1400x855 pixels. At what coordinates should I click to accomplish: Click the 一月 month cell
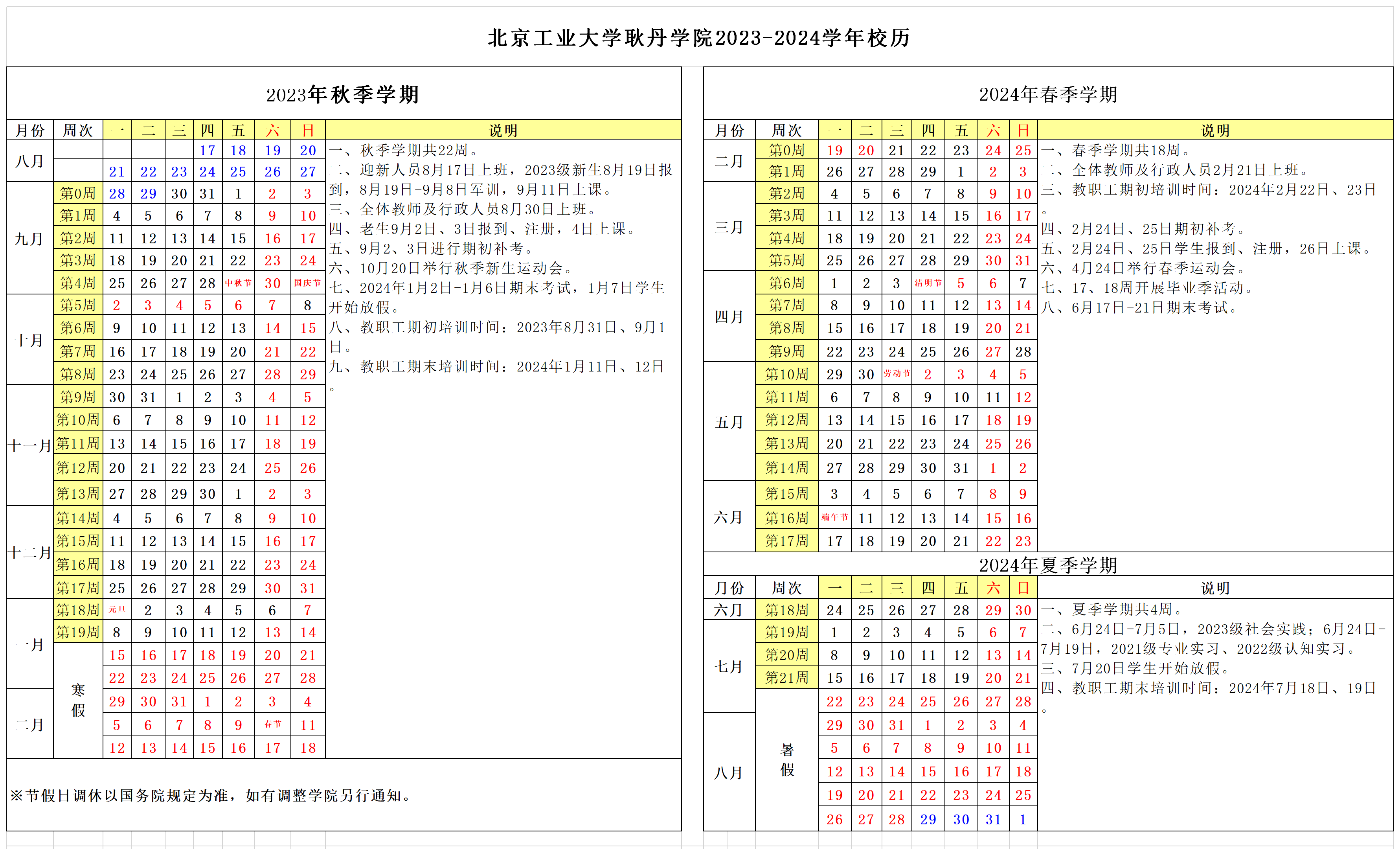[29, 644]
